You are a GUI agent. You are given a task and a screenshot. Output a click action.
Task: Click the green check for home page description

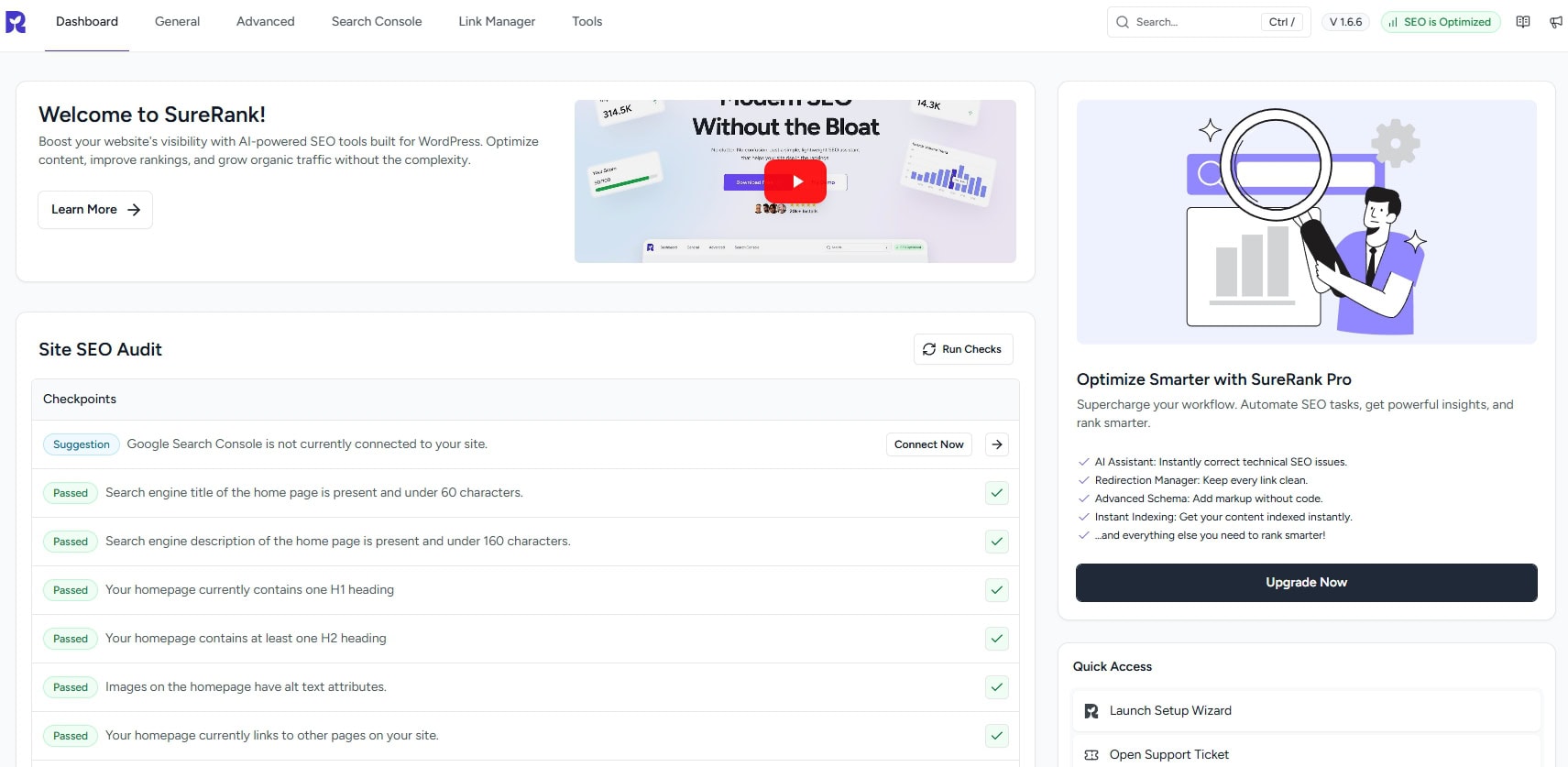coord(997,542)
